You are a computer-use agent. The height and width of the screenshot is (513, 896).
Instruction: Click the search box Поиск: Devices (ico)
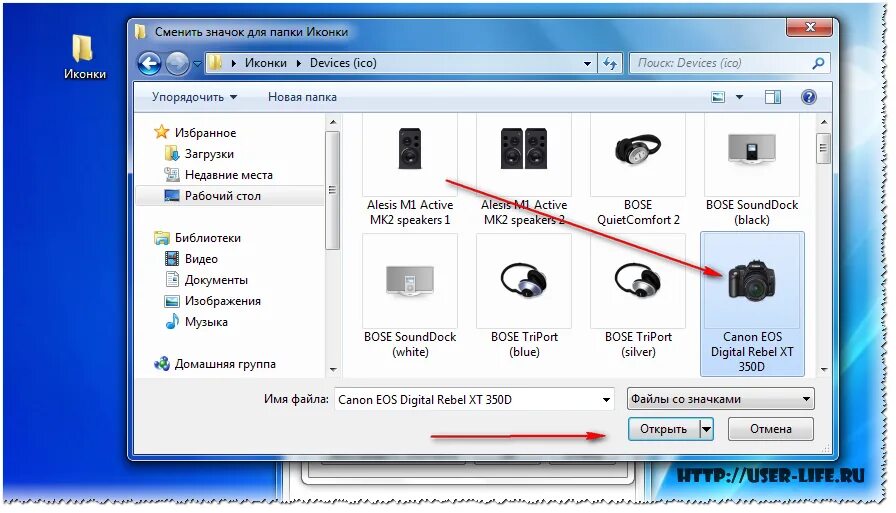[x=730, y=63]
